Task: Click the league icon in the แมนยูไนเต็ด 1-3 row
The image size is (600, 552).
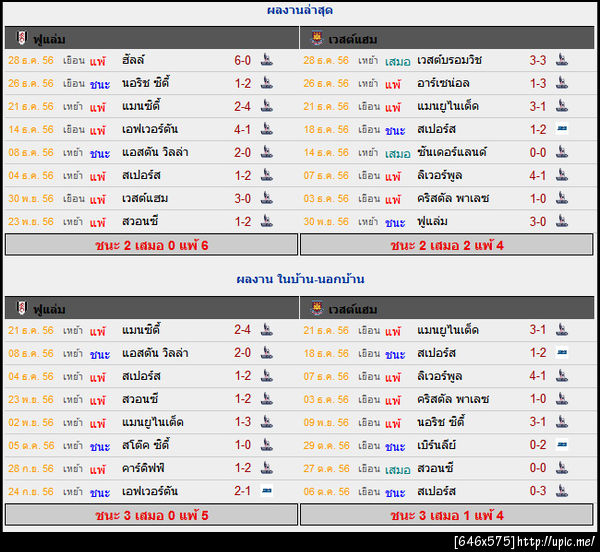Action: 266,422
